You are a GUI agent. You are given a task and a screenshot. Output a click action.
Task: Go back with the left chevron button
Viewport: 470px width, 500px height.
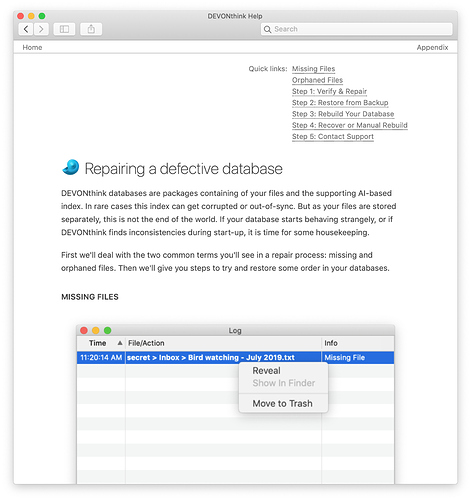pos(26,29)
